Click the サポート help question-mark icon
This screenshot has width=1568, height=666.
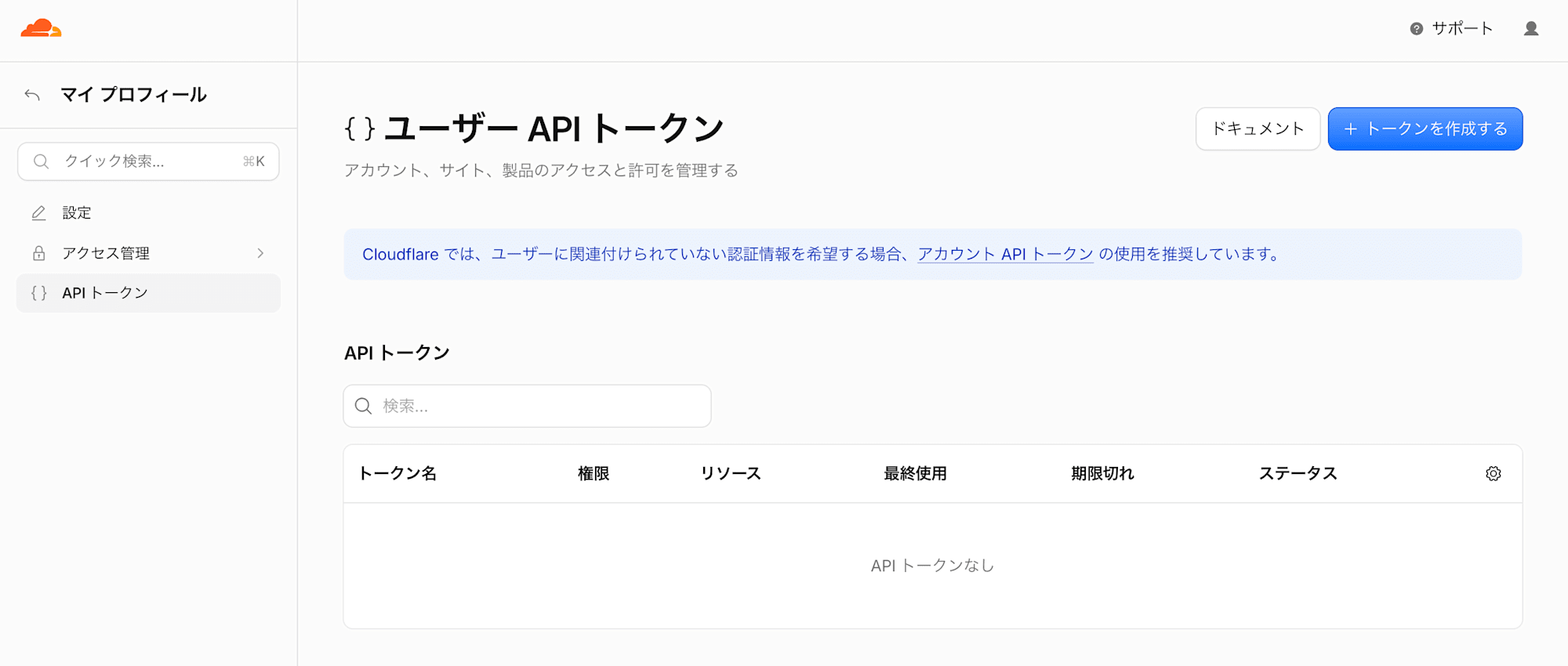[x=1417, y=29]
